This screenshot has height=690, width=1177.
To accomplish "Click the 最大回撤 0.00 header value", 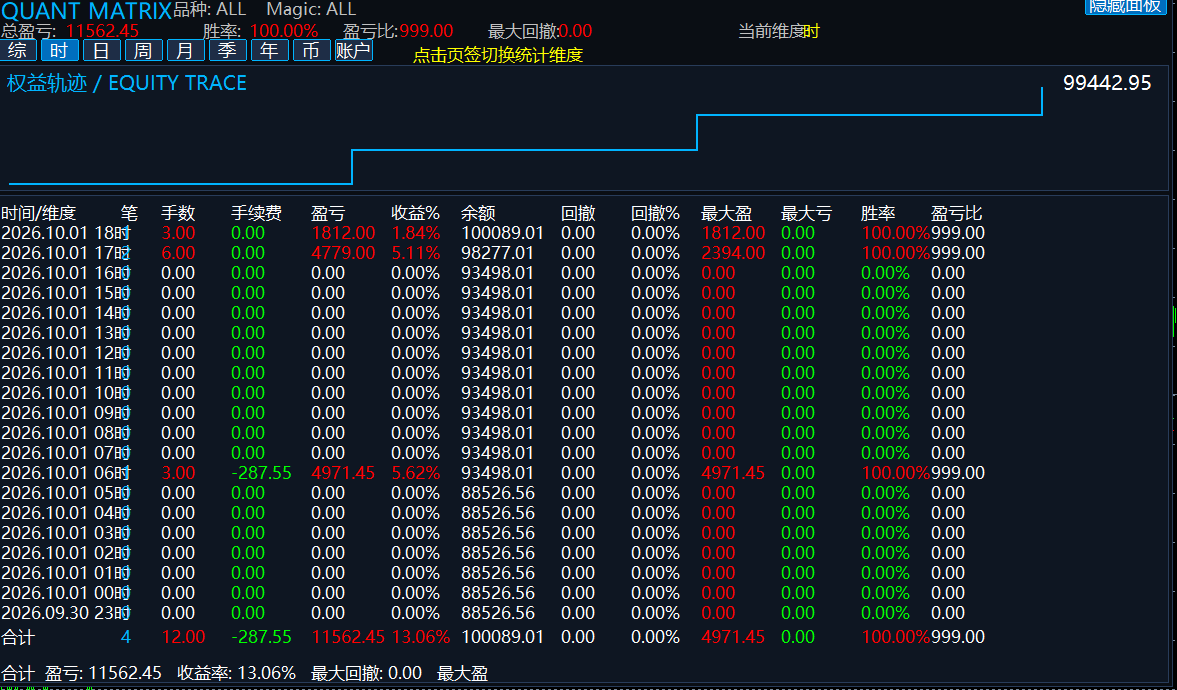I will click(x=576, y=31).
